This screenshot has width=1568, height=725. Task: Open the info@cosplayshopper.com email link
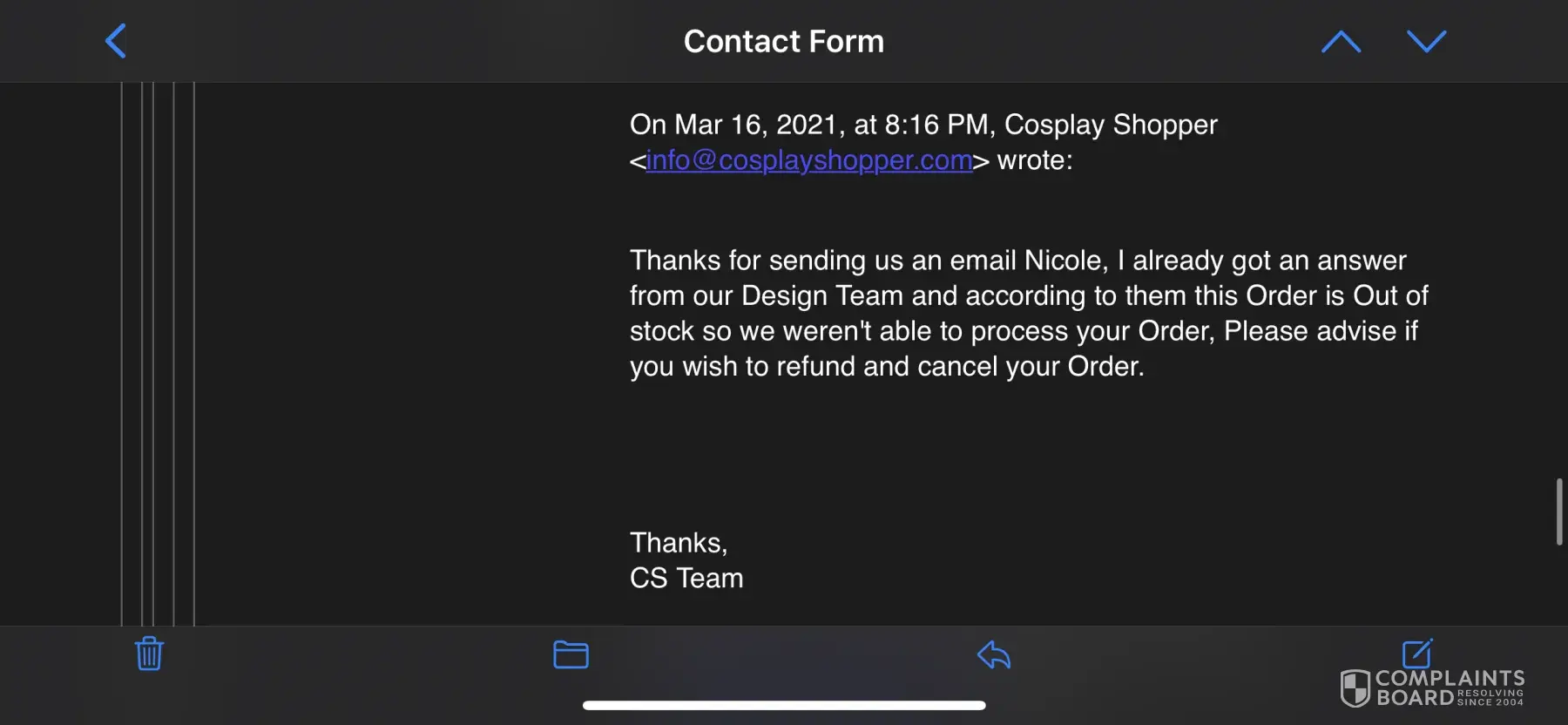click(x=808, y=160)
